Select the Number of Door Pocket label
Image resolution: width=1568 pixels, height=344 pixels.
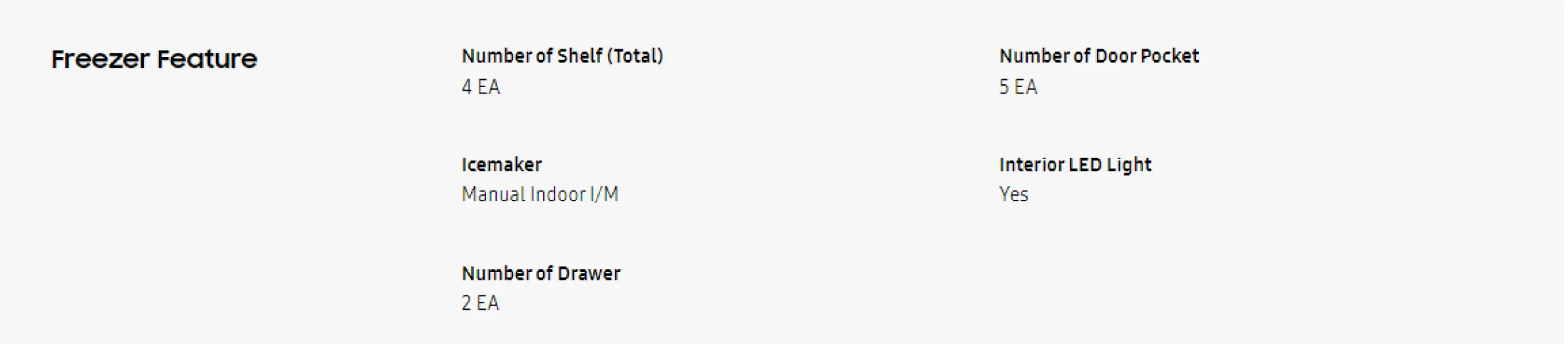[x=1098, y=56]
